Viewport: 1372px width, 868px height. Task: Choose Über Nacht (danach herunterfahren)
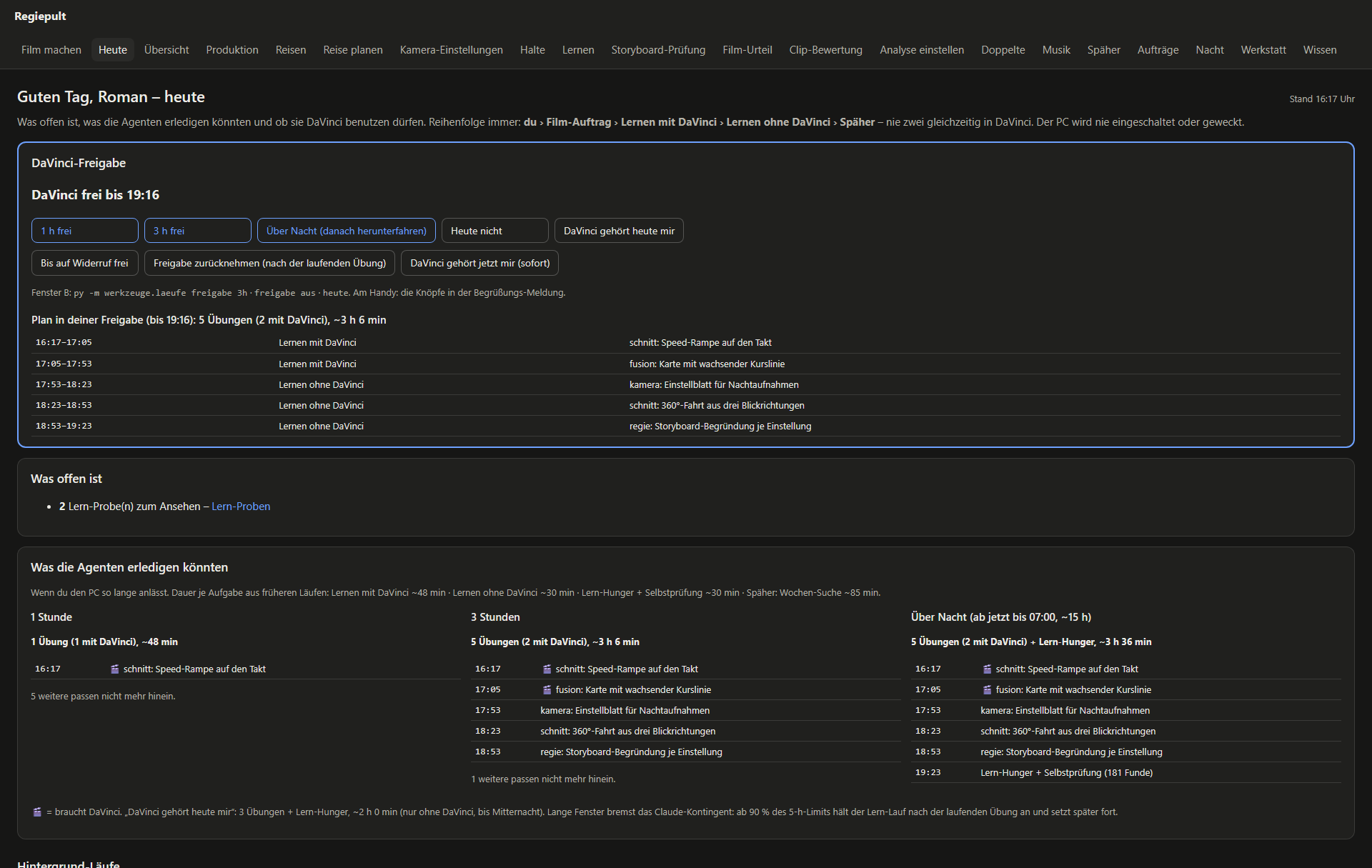(x=347, y=231)
